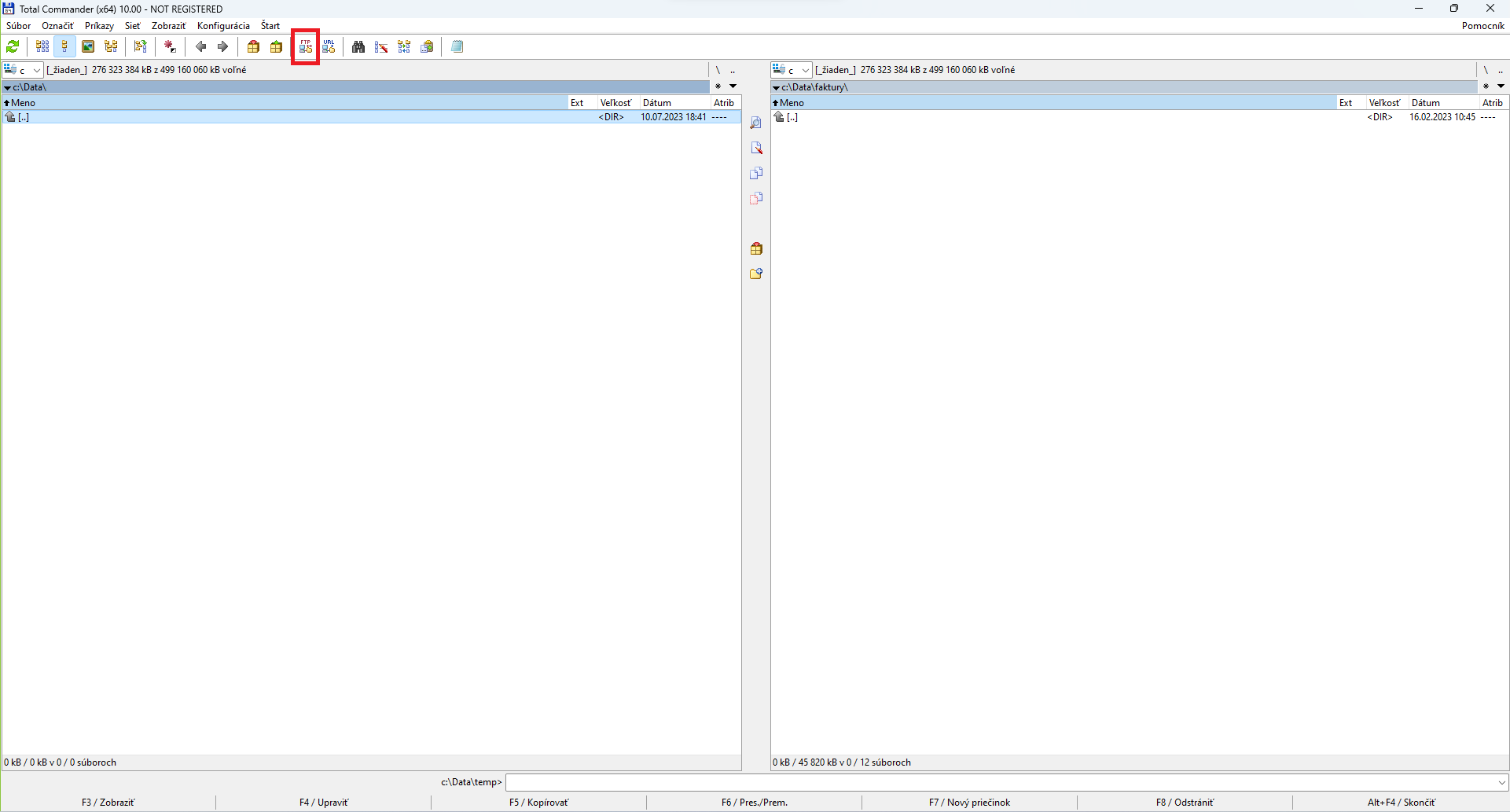Viewport: 1510px width, 812px height.
Task: Open the right panel drive dropdown
Action: (792, 70)
